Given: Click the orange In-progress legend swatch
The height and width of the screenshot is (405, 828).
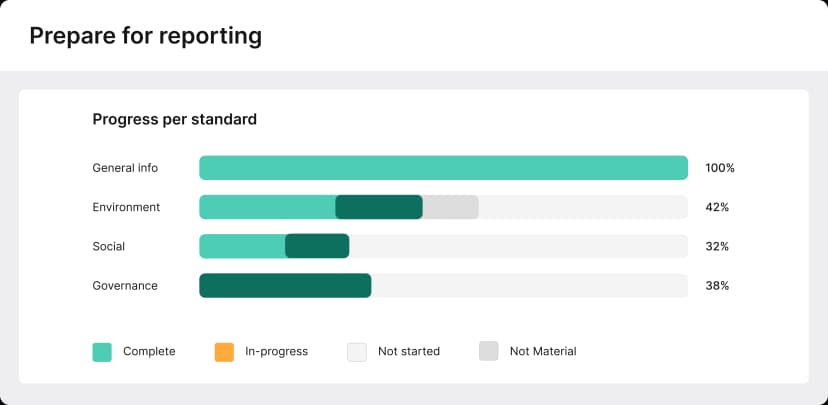Looking at the screenshot, I should [x=224, y=351].
